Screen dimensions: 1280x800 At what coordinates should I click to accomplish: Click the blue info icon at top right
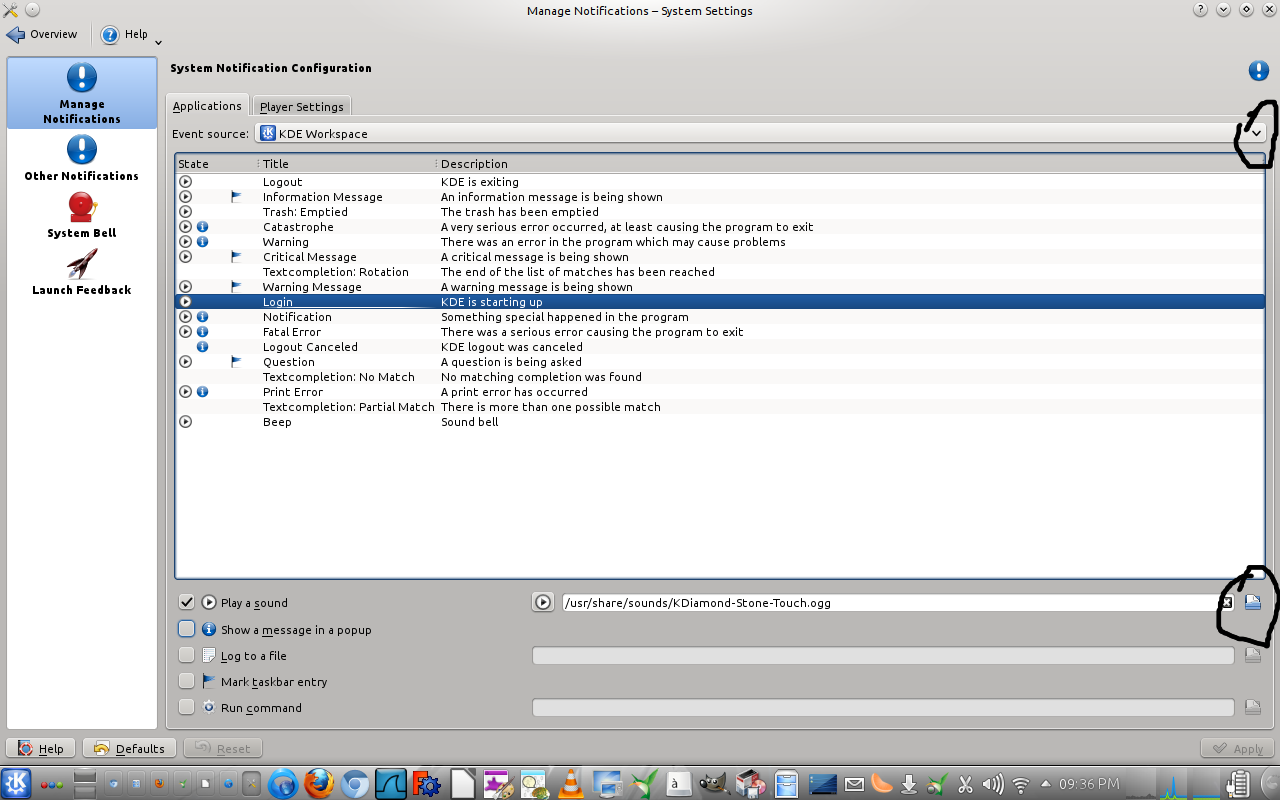pyautogui.click(x=1258, y=70)
